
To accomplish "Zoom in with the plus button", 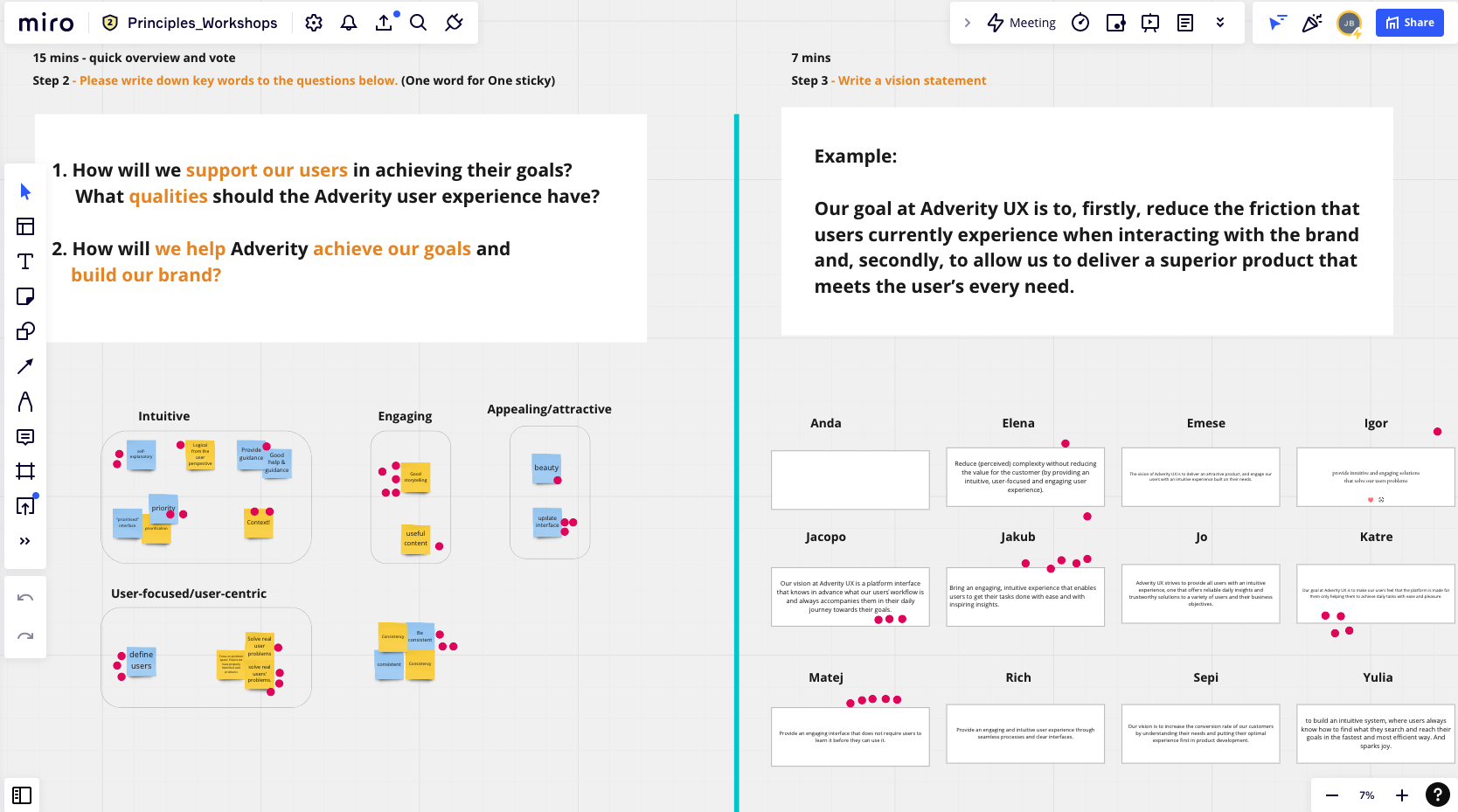I will 1402,795.
